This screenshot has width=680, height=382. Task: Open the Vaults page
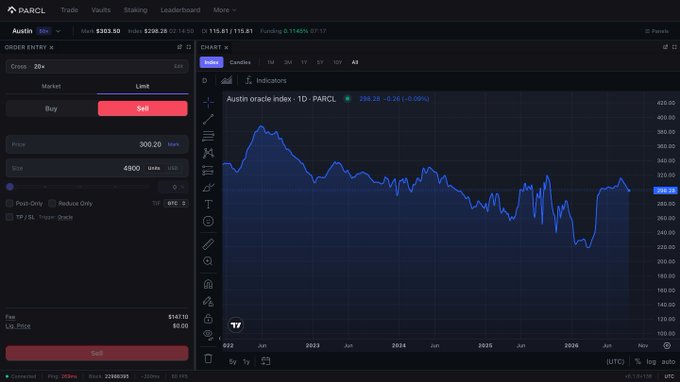101,10
